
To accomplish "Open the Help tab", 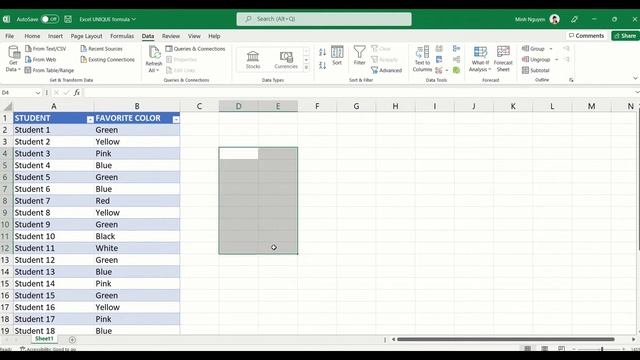I will pyautogui.click(x=214, y=36).
